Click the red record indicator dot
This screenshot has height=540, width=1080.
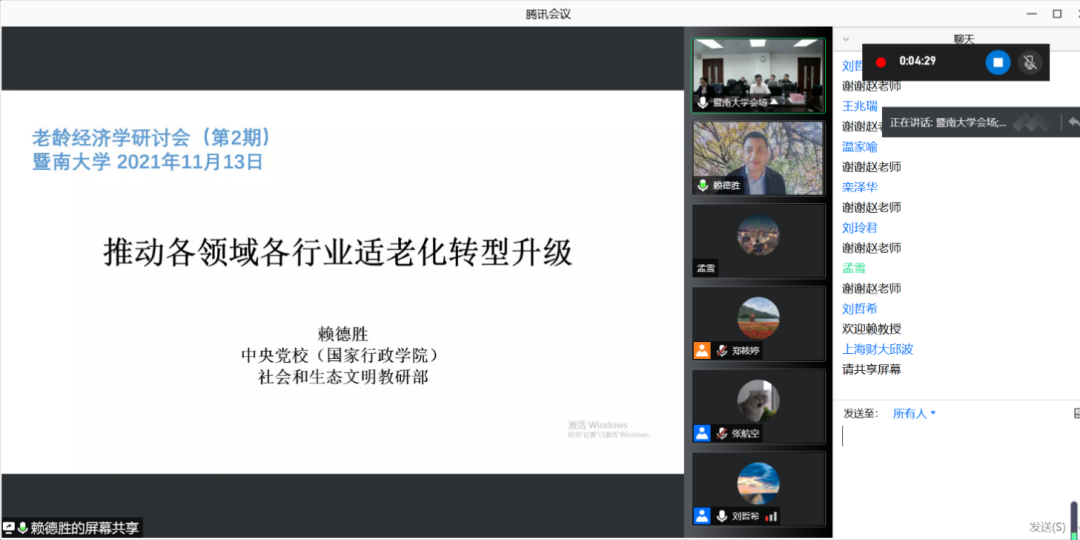tap(881, 62)
